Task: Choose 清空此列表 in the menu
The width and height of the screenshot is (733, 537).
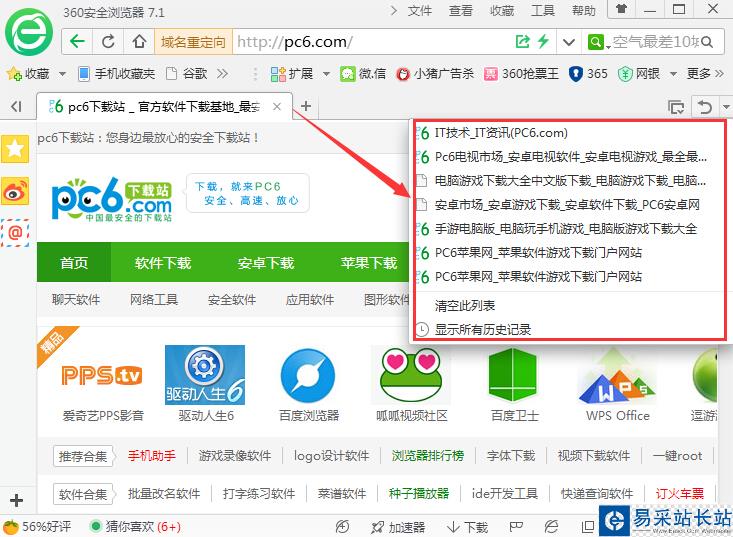Action: 569,306
